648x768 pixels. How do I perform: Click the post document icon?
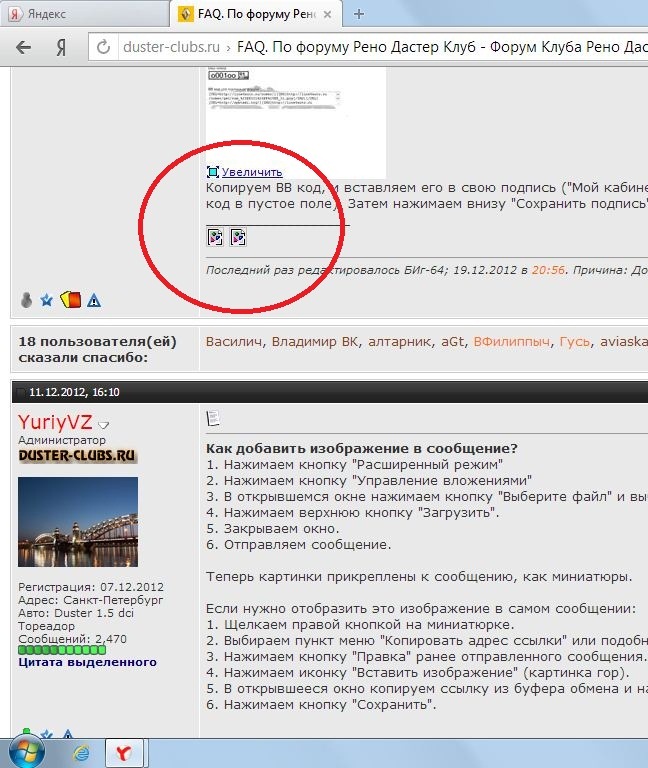(x=213, y=418)
